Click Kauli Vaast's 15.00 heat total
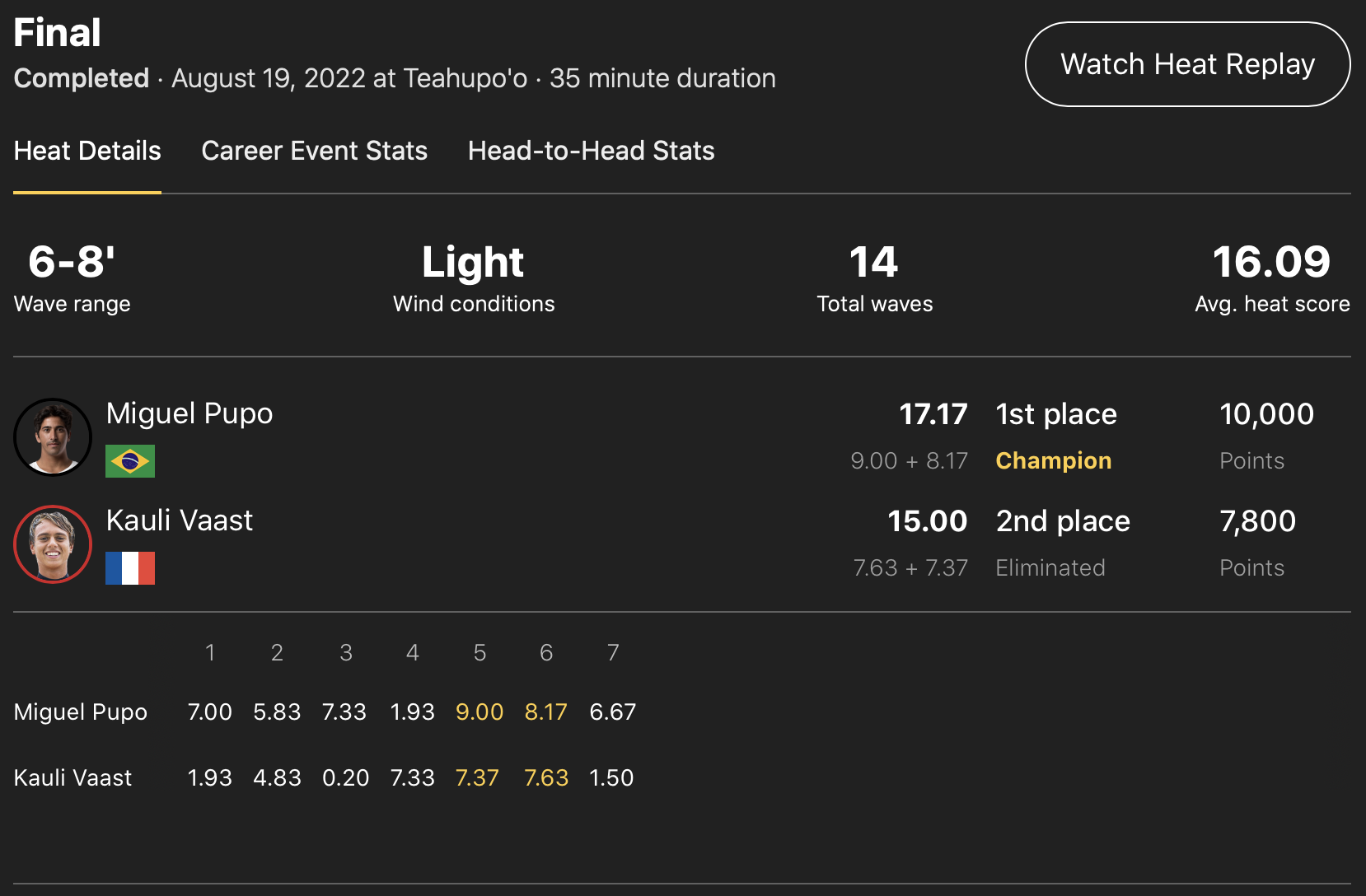Screen dimensions: 1366x896 click(x=927, y=521)
